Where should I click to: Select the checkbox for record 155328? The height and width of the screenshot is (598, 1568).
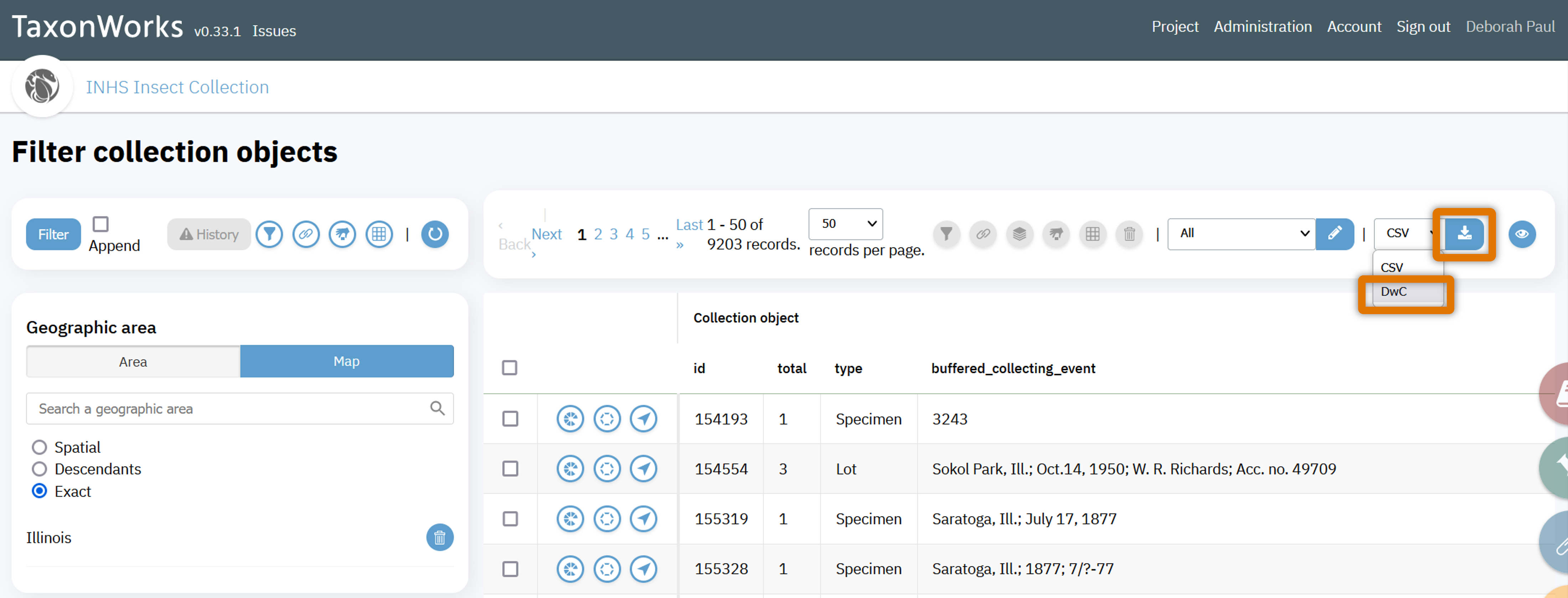point(510,570)
